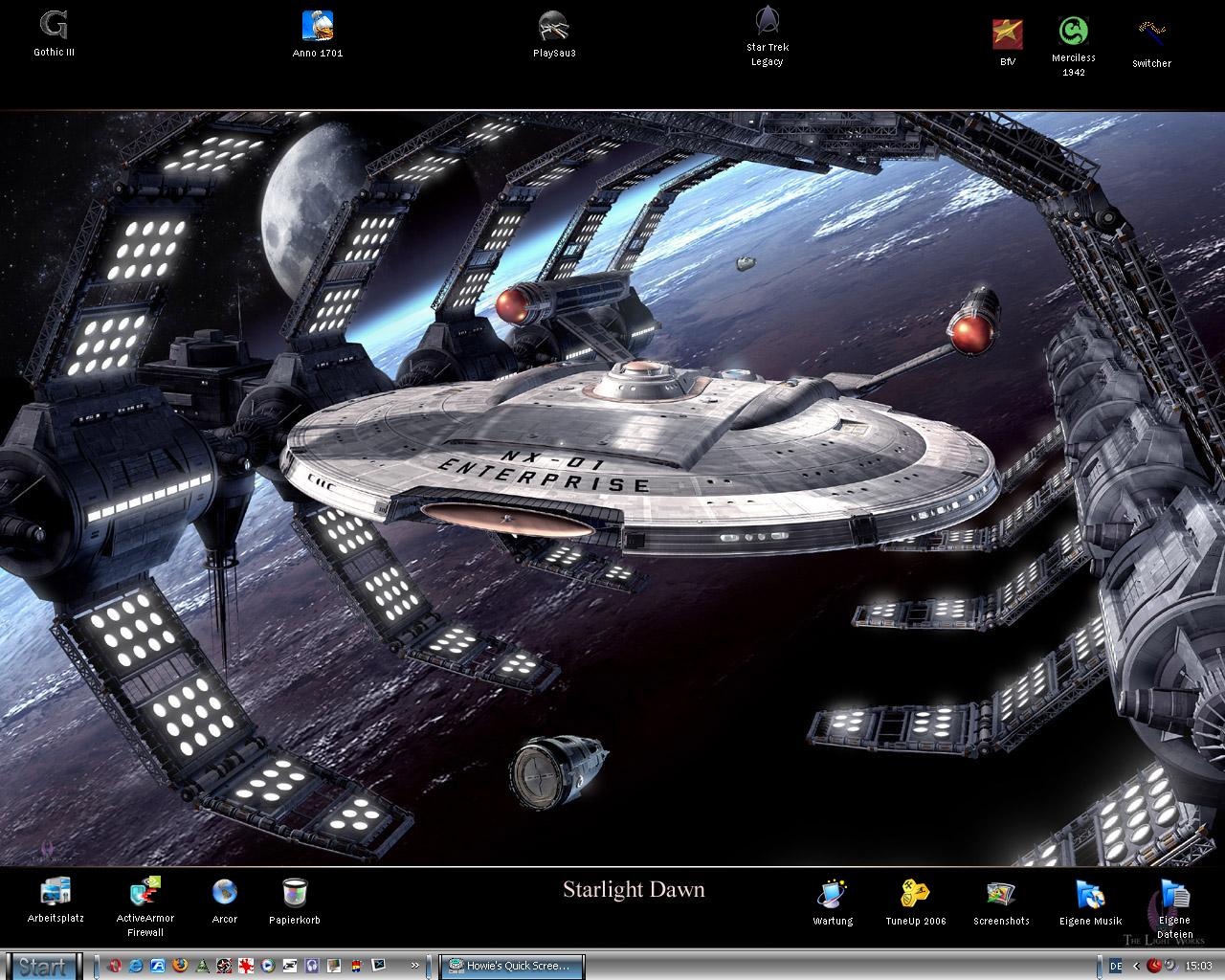The height and width of the screenshot is (980, 1225).
Task: Open the BfV game icon
Action: [1007, 42]
